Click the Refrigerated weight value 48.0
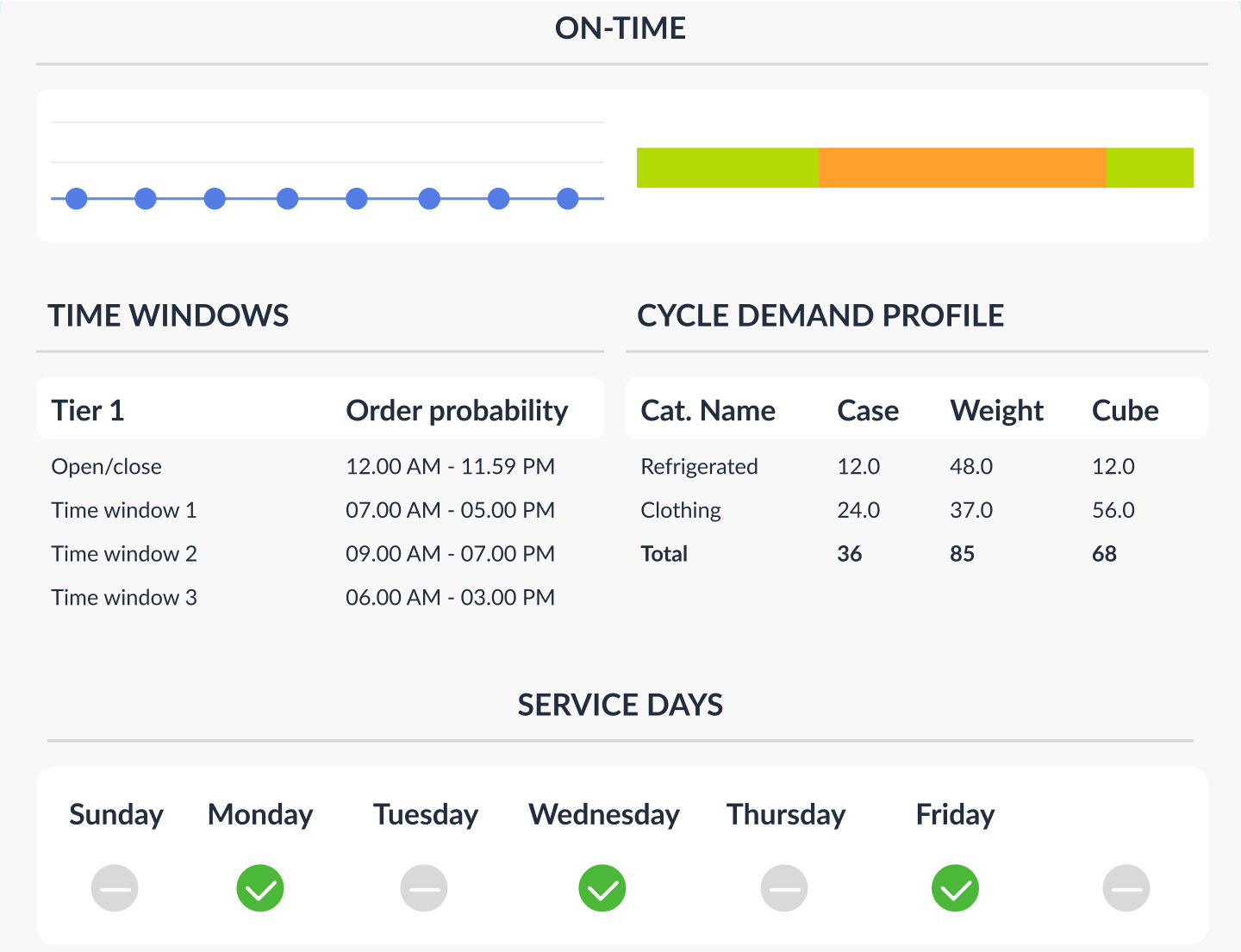Screen dimensions: 1241x952 (x=971, y=466)
